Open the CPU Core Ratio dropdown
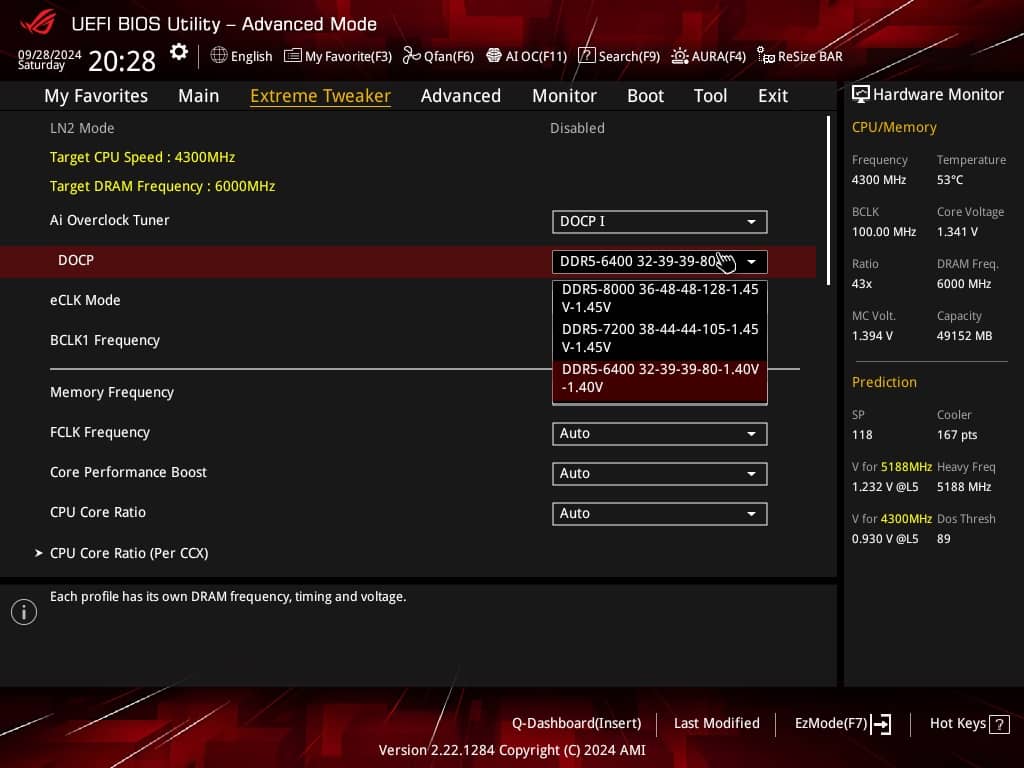The height and width of the screenshot is (768, 1024). (x=660, y=513)
